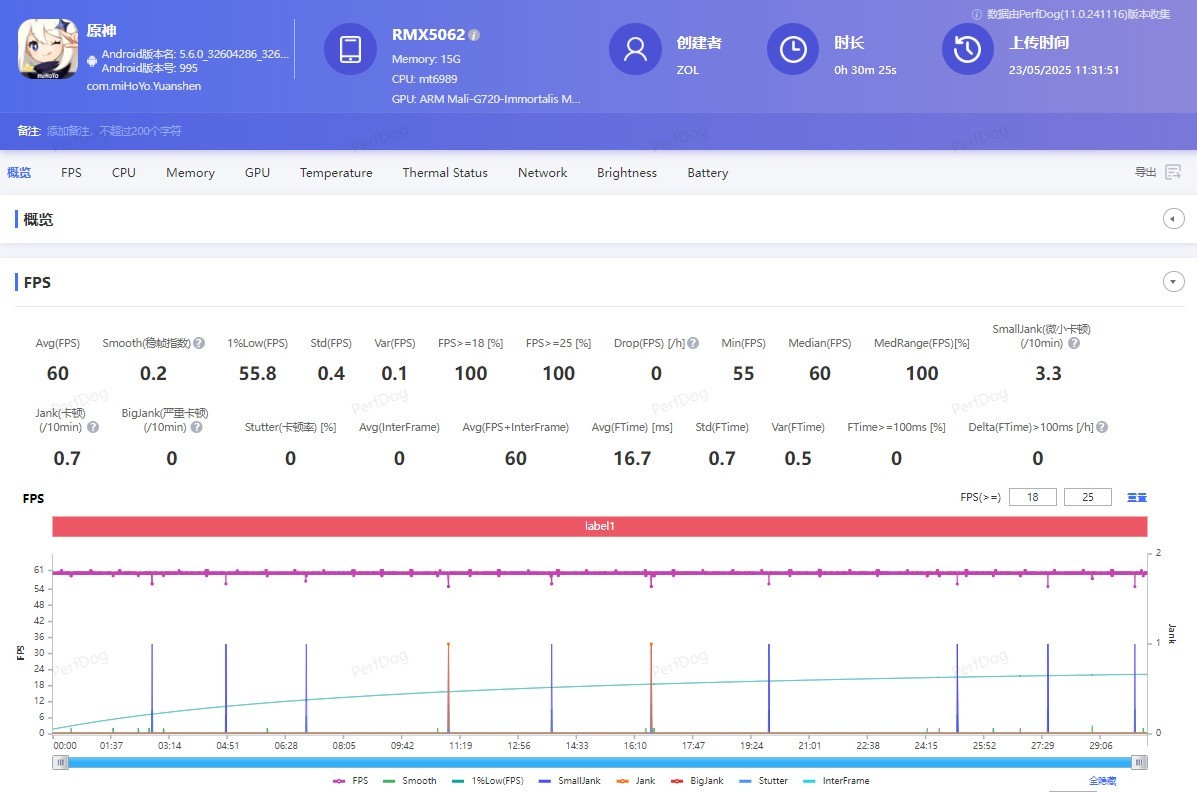Click the 全隐藏 hide-all link

tap(1103, 780)
